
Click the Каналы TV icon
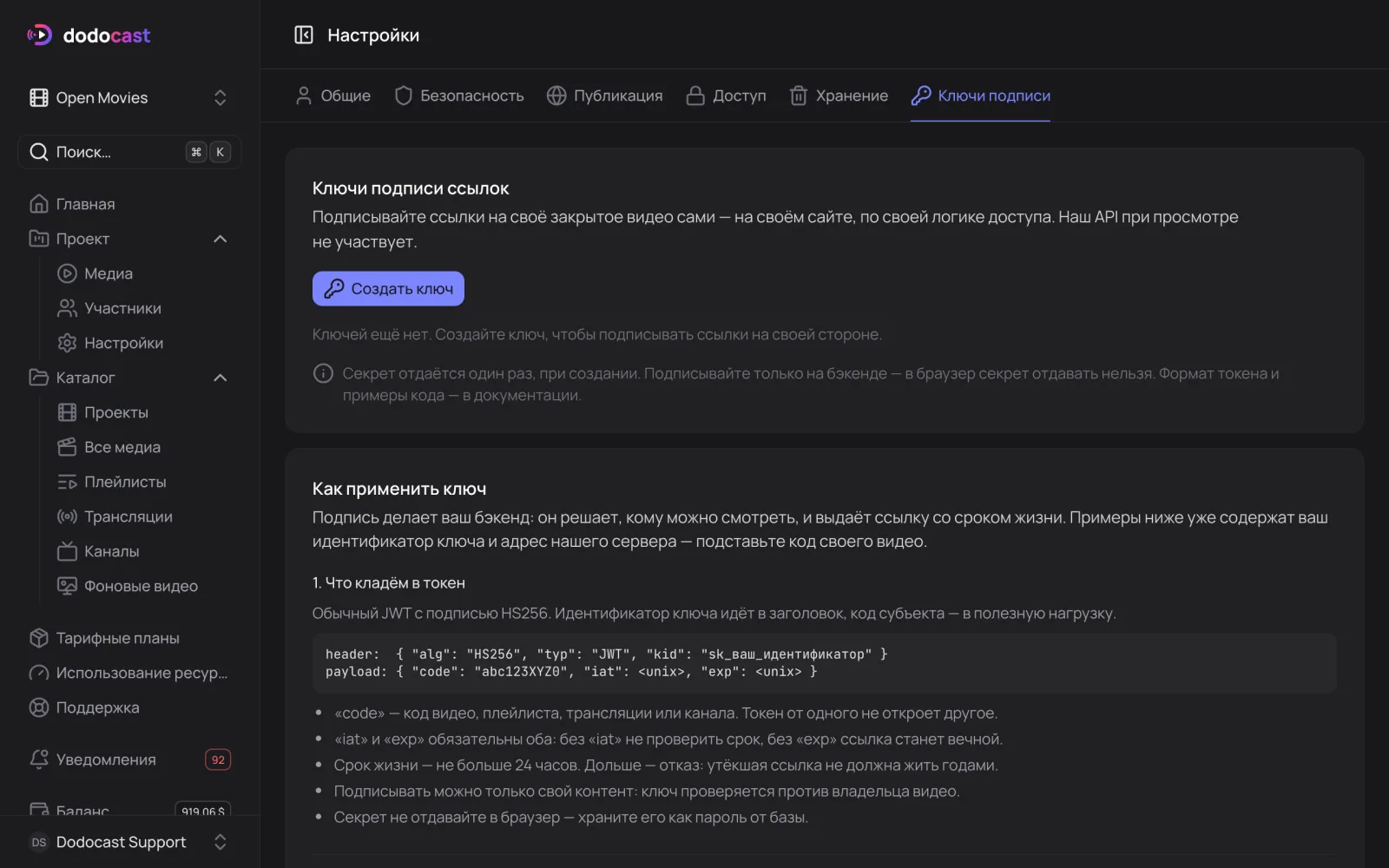click(x=67, y=551)
